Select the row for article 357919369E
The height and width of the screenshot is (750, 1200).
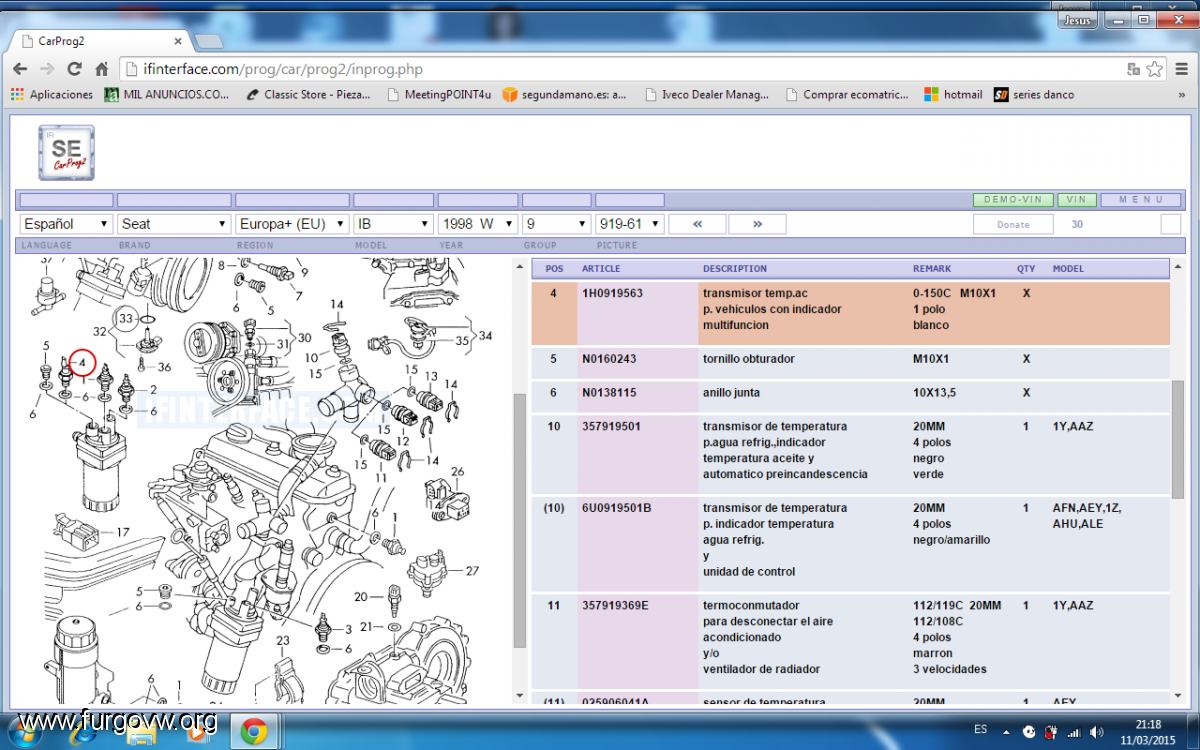tap(850, 640)
